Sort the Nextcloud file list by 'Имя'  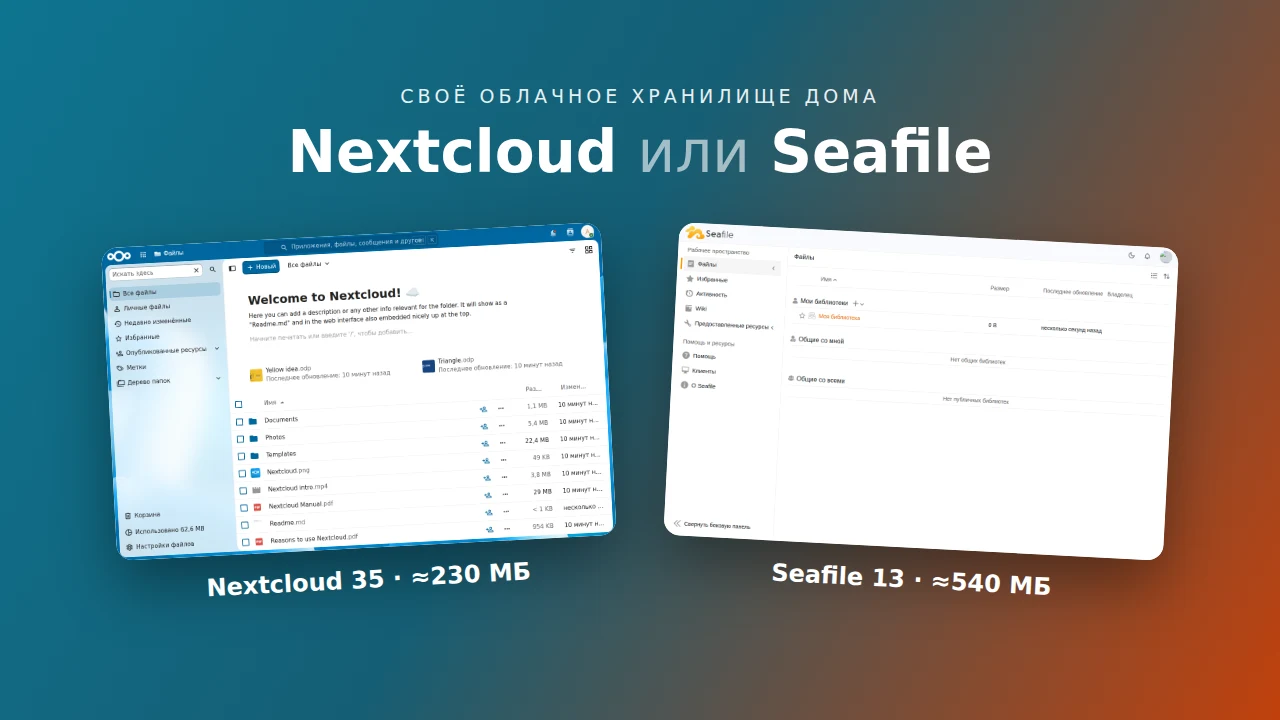click(273, 402)
